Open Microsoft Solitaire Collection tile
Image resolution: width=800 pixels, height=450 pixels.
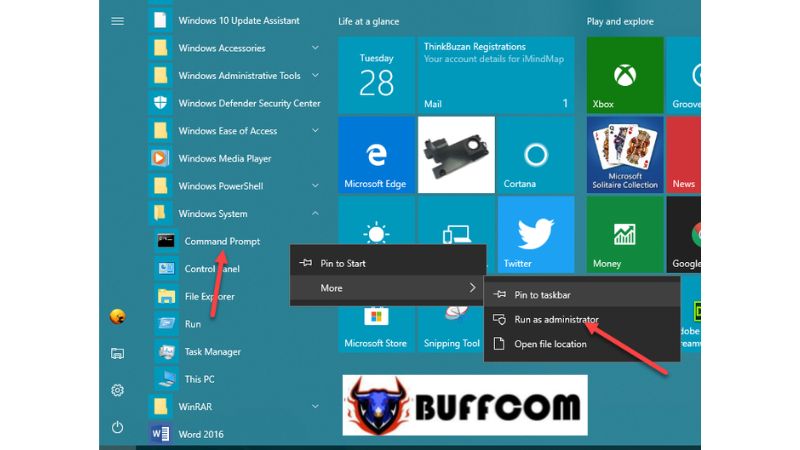click(x=625, y=155)
